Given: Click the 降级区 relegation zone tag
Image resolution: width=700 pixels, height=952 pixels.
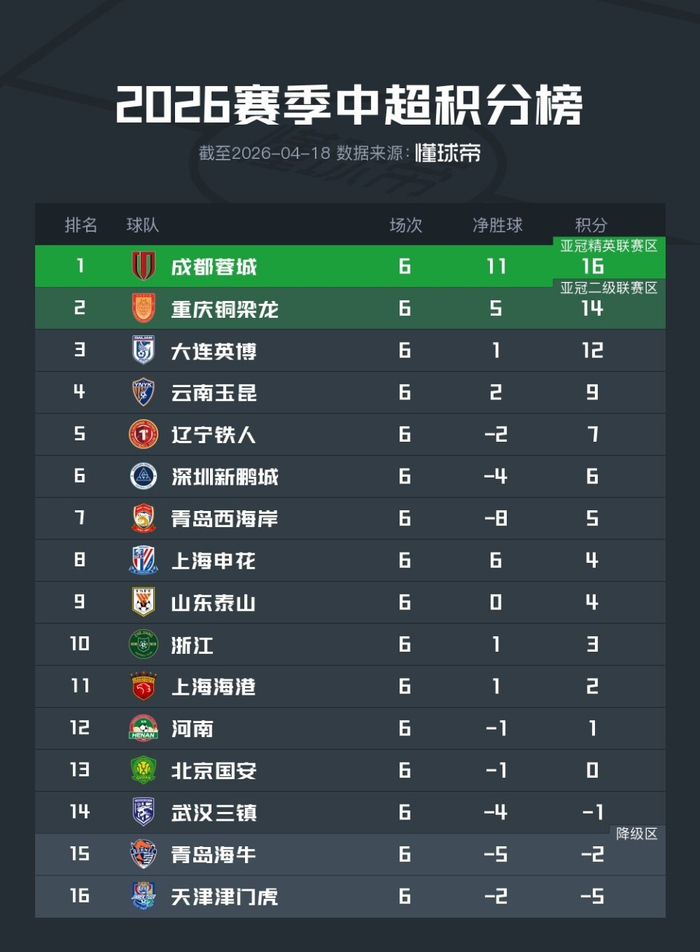Looking at the screenshot, I should pyautogui.click(x=637, y=834).
